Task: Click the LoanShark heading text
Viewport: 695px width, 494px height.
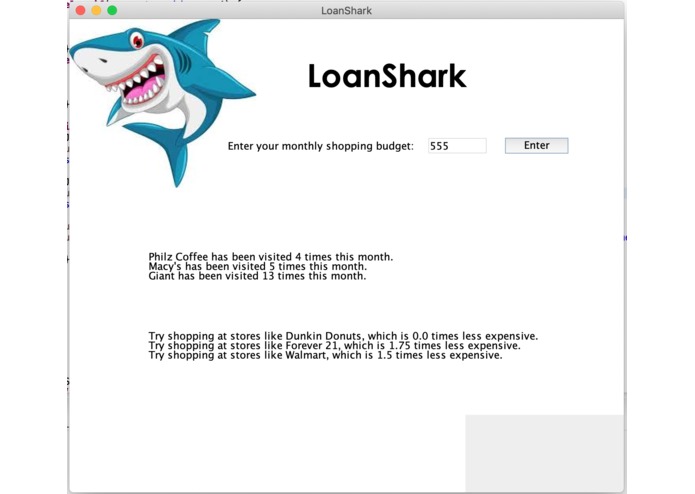Action: click(x=387, y=76)
